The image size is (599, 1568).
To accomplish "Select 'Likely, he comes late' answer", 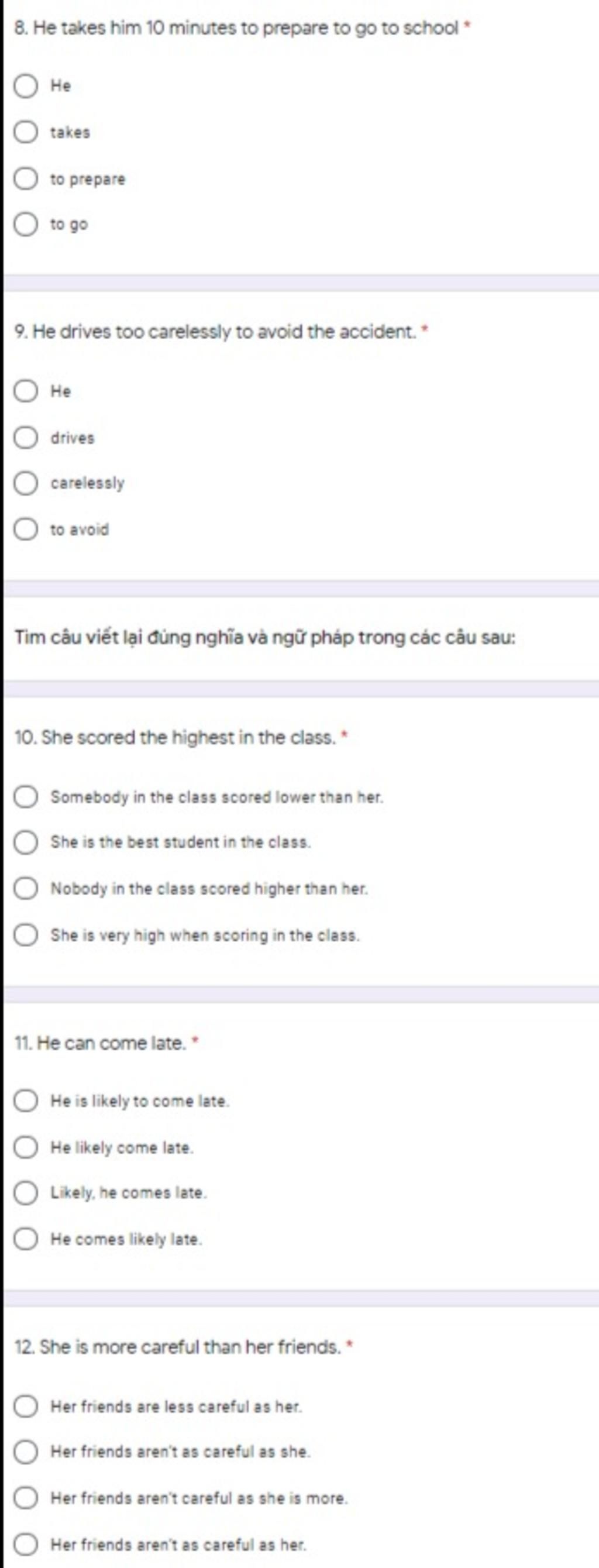I will [26, 1193].
